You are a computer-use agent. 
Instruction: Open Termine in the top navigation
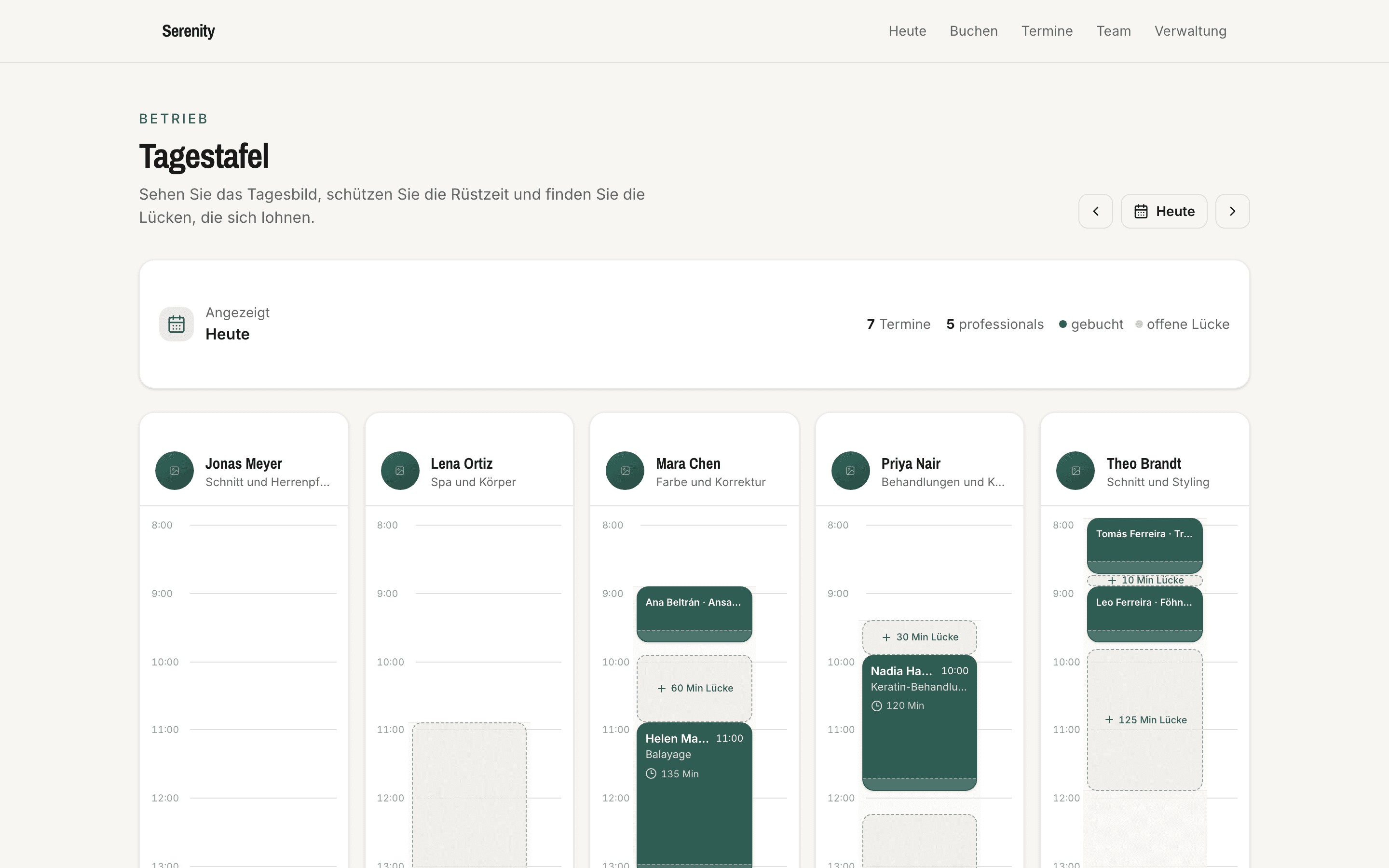(1047, 31)
